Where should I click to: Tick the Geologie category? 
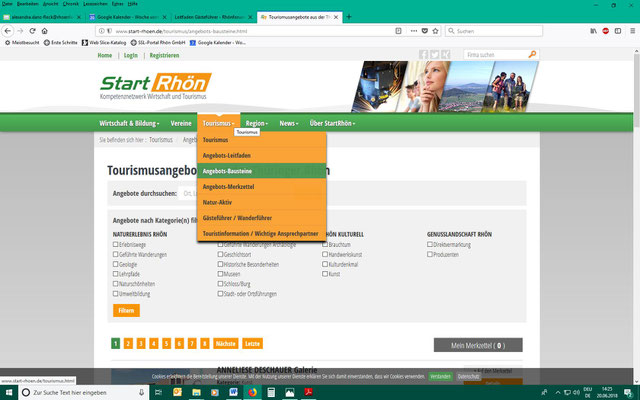click(x=116, y=264)
